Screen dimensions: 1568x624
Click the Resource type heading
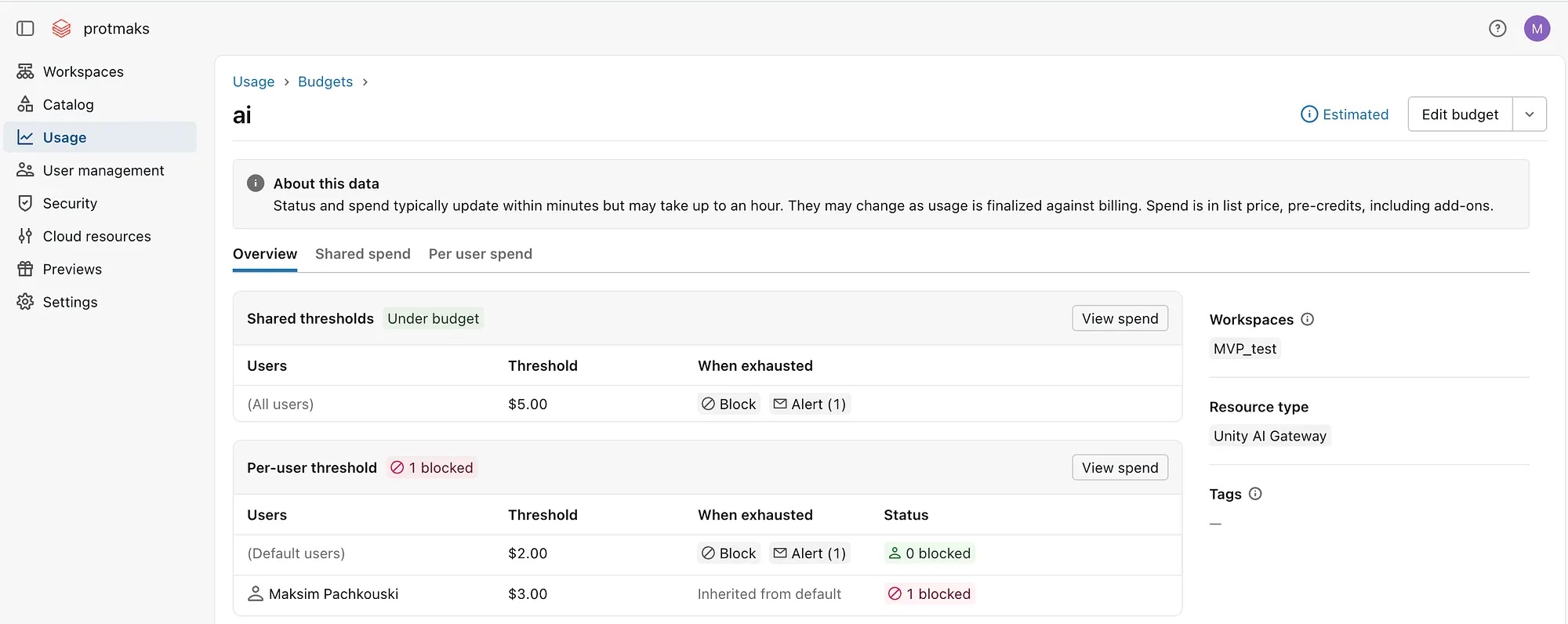tap(1258, 407)
